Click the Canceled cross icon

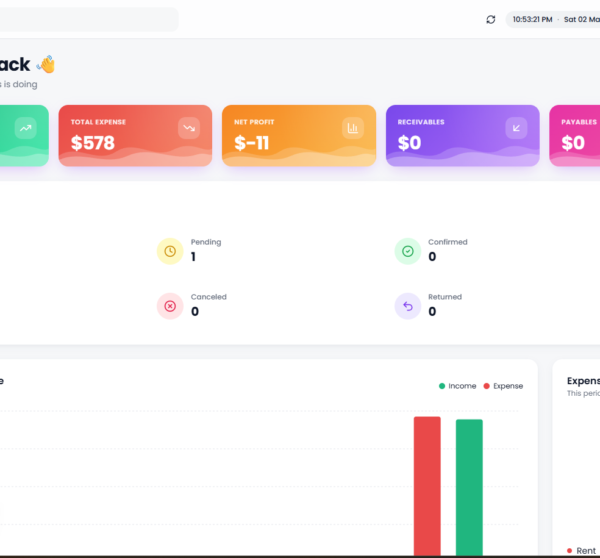point(170,306)
